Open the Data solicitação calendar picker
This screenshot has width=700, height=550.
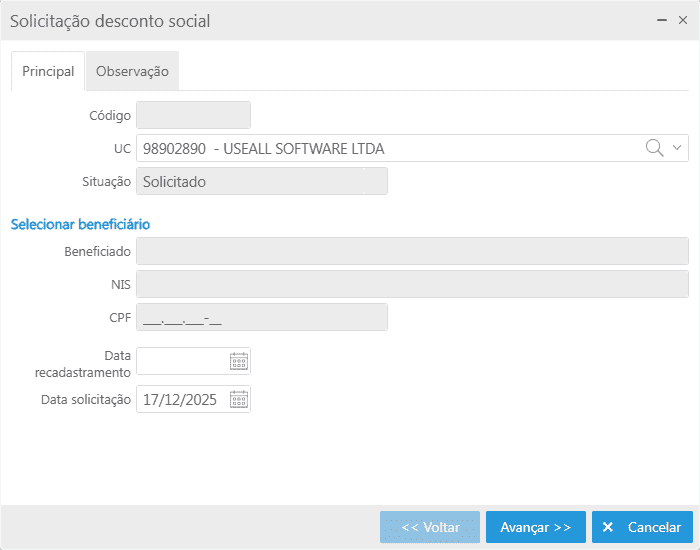pos(239,399)
